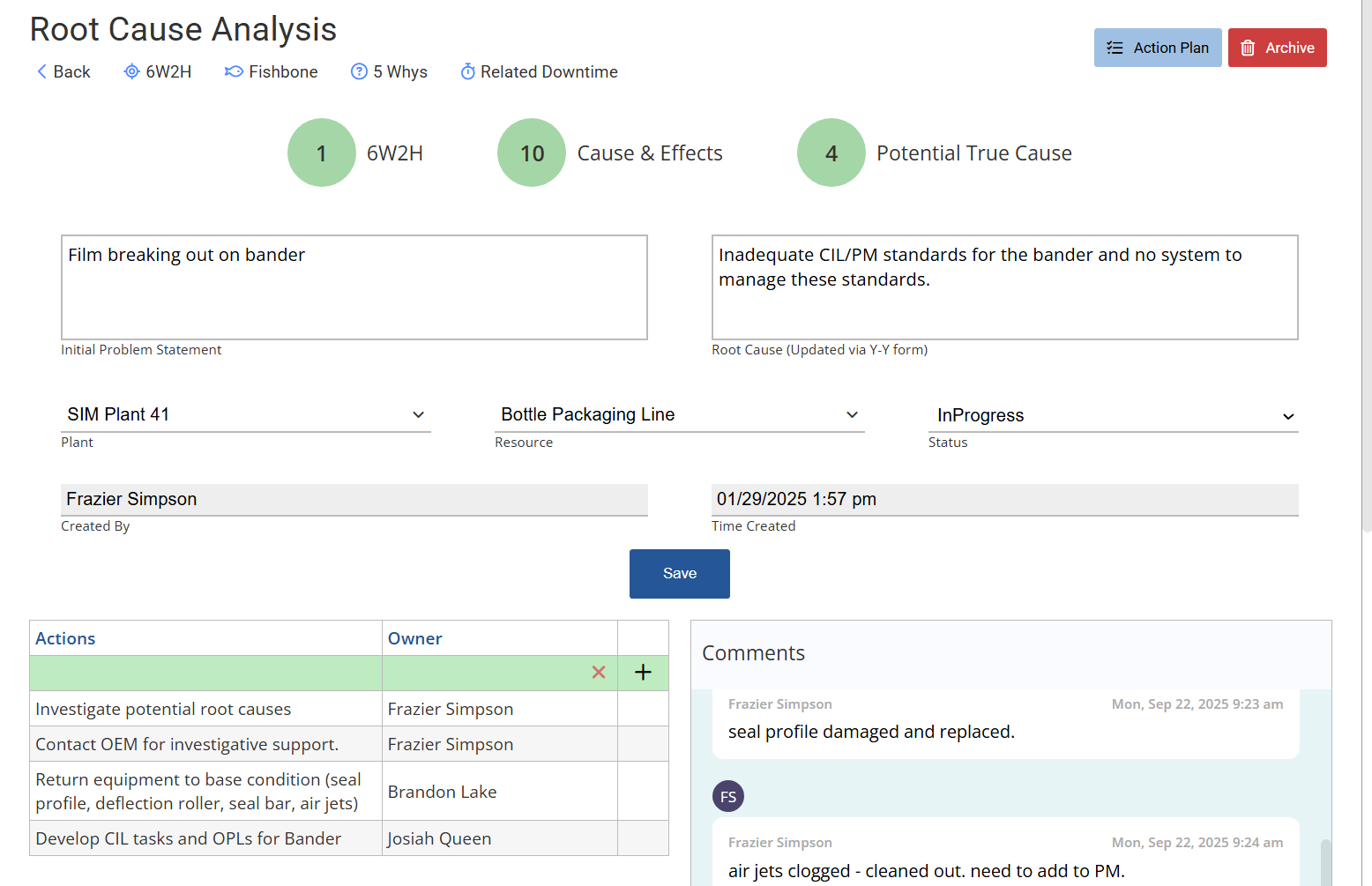Open the 6W2H target icon link

coord(131,71)
